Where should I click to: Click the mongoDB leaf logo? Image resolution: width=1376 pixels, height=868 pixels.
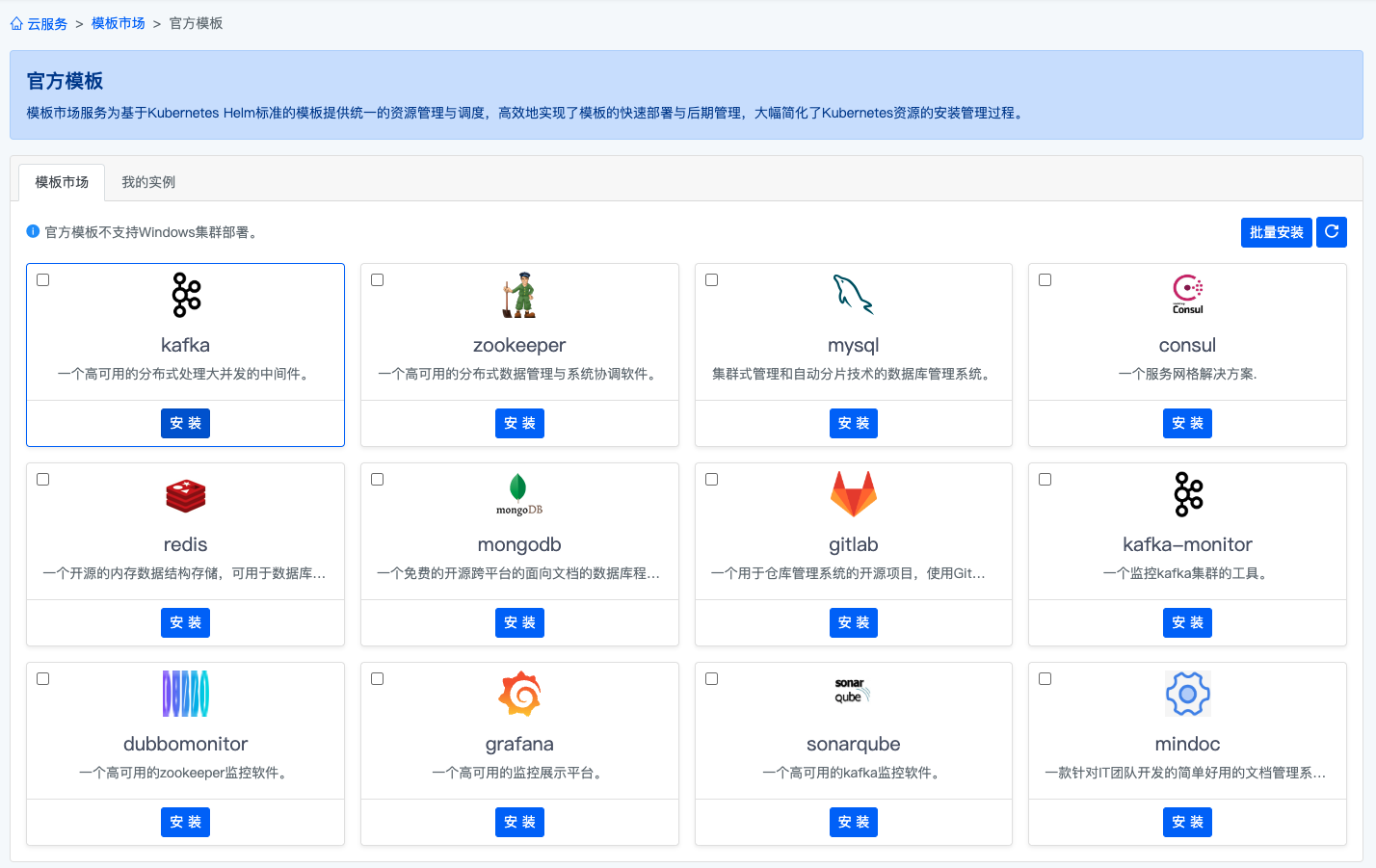point(519,495)
